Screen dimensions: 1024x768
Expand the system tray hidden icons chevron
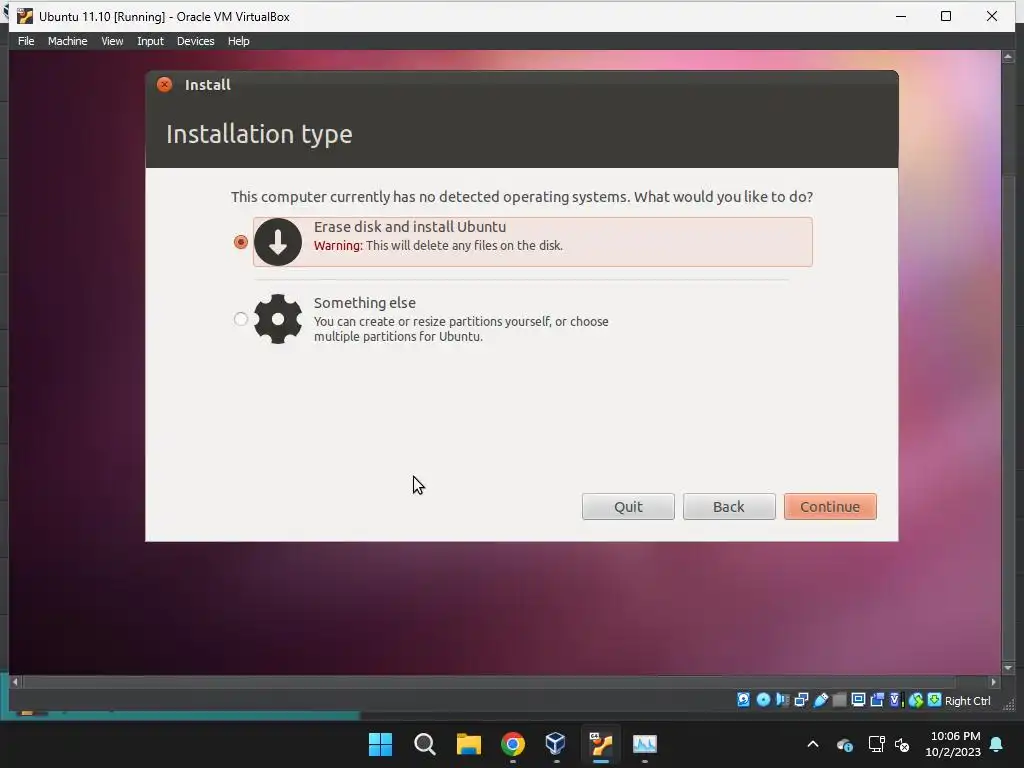(813, 744)
